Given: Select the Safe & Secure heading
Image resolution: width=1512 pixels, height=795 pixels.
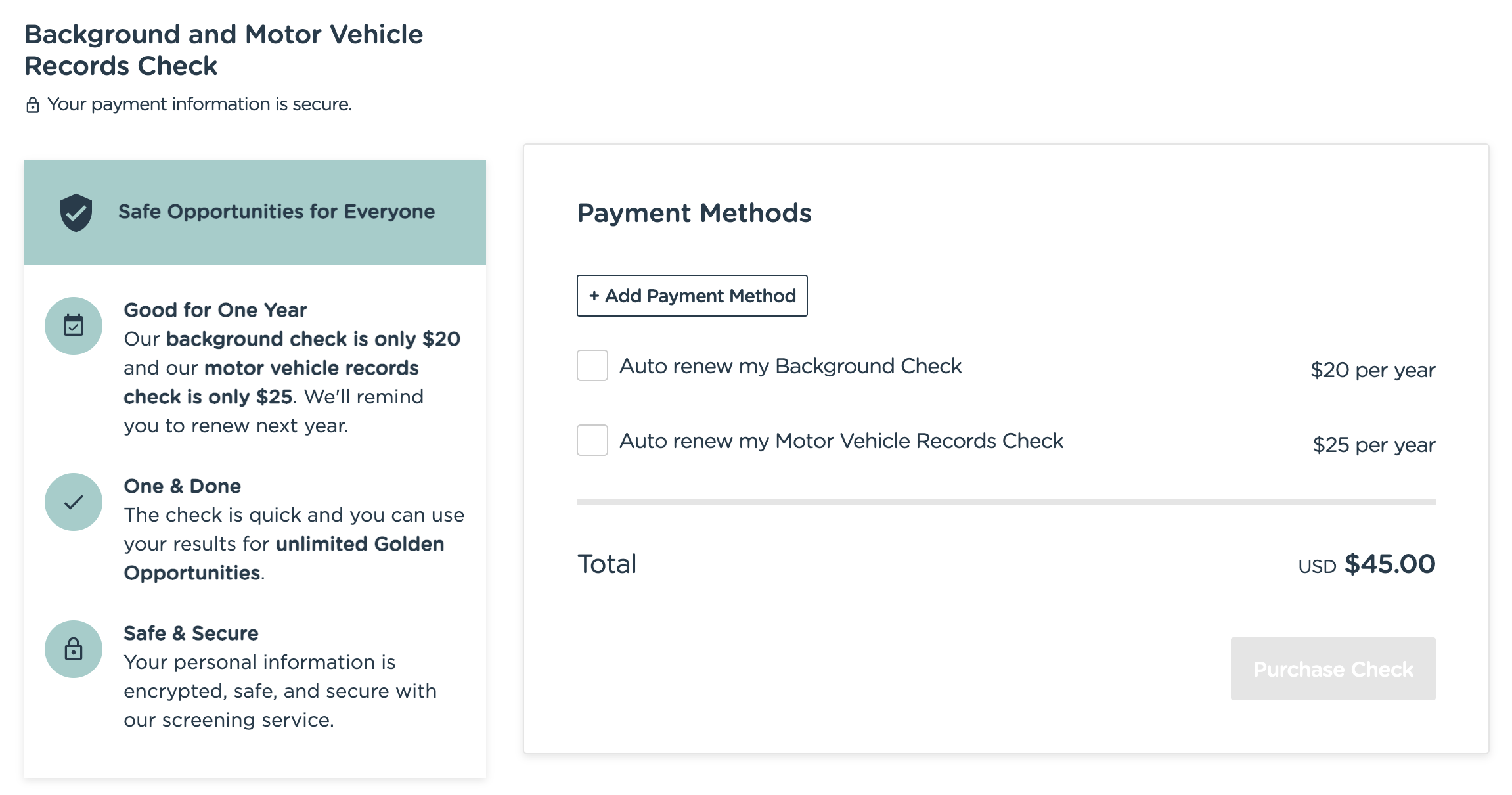Looking at the screenshot, I should [191, 633].
